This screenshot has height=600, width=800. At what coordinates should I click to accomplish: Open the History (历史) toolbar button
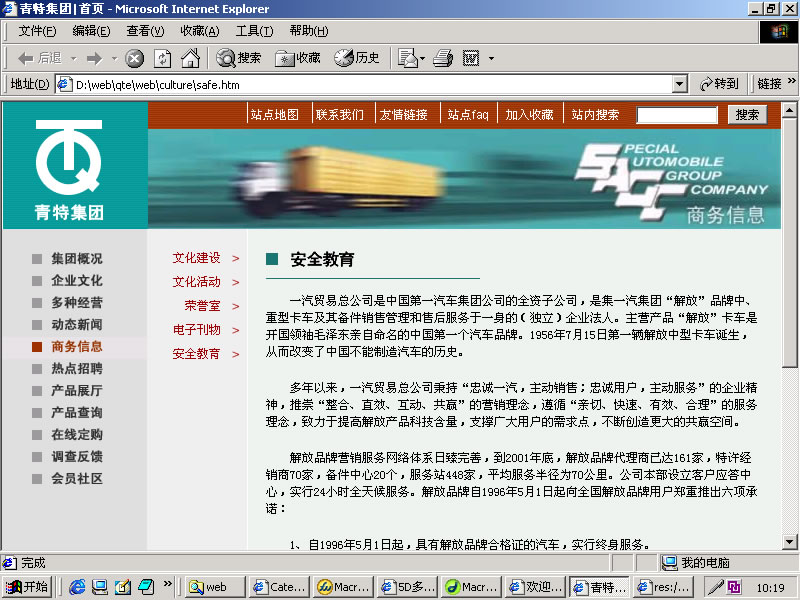[x=357, y=58]
